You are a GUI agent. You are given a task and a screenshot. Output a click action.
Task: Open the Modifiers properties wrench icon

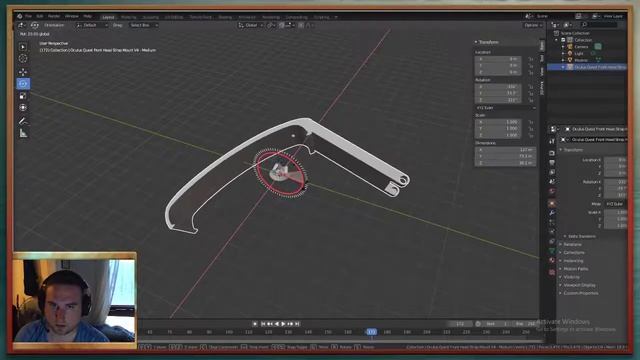click(x=552, y=213)
